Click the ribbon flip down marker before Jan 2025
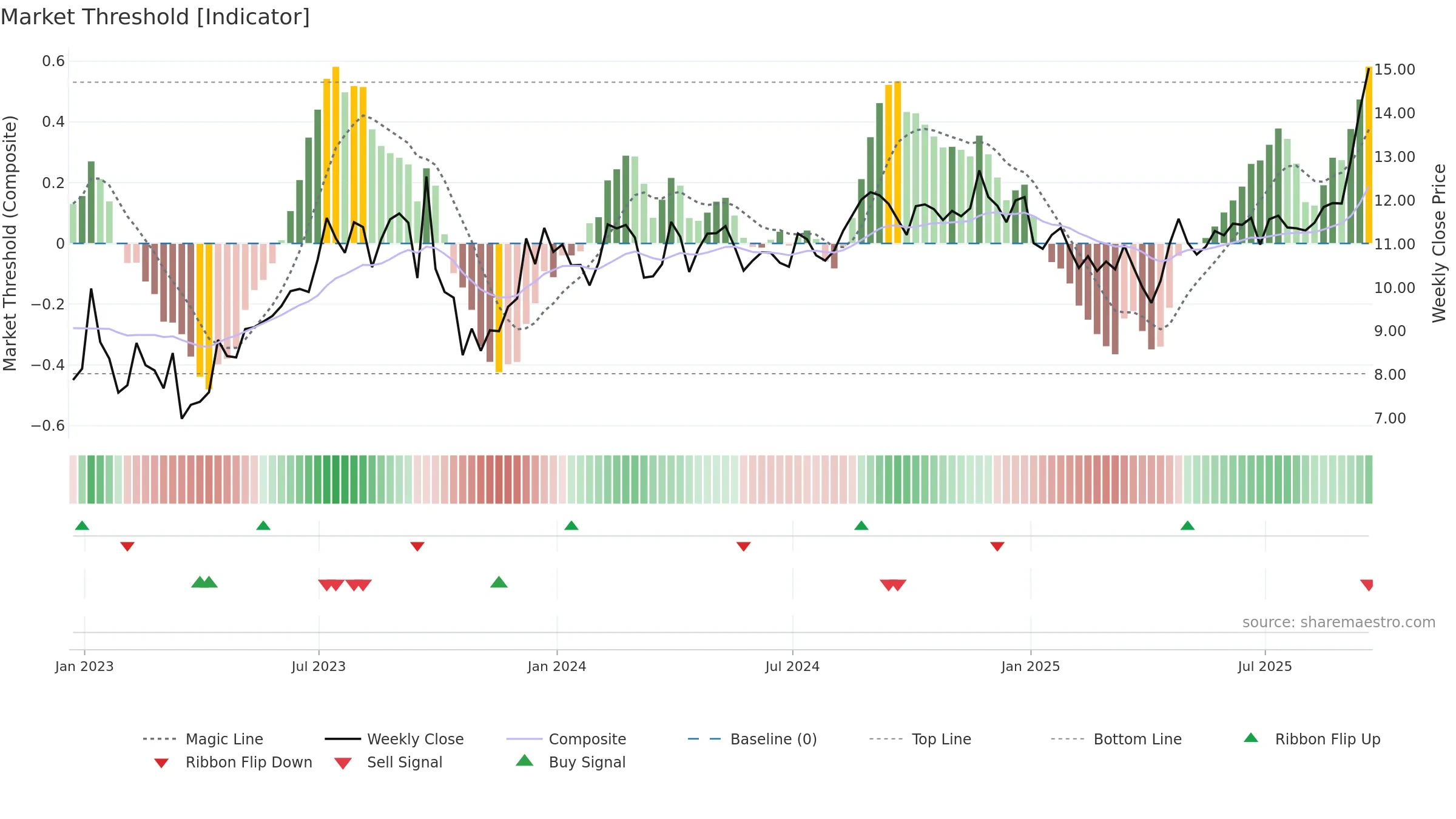Screen dimensions: 1456x819 click(997, 547)
